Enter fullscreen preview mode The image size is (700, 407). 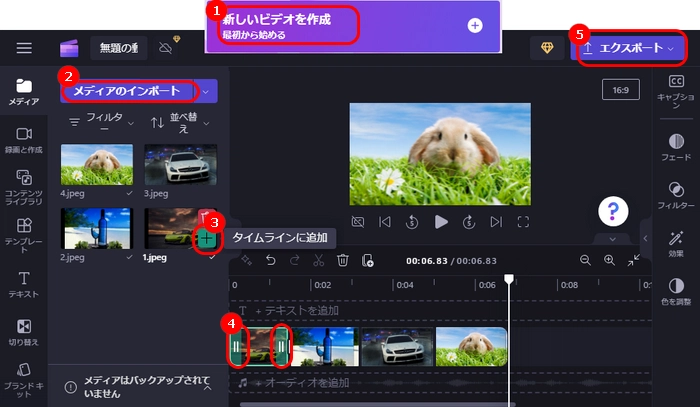click(x=523, y=222)
